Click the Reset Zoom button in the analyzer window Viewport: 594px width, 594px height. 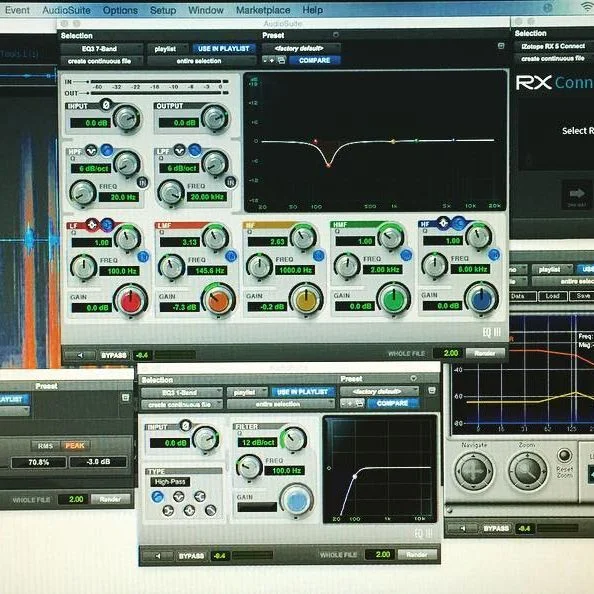point(564,455)
